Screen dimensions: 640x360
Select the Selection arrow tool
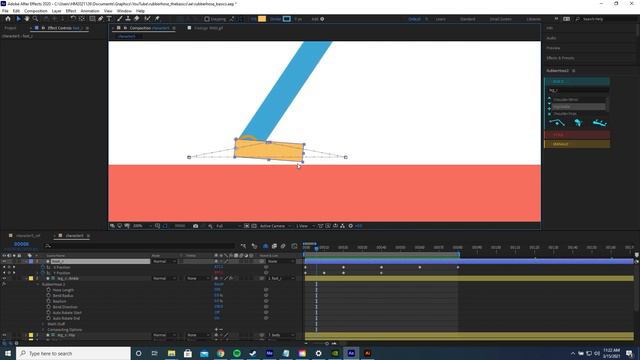coord(18,19)
